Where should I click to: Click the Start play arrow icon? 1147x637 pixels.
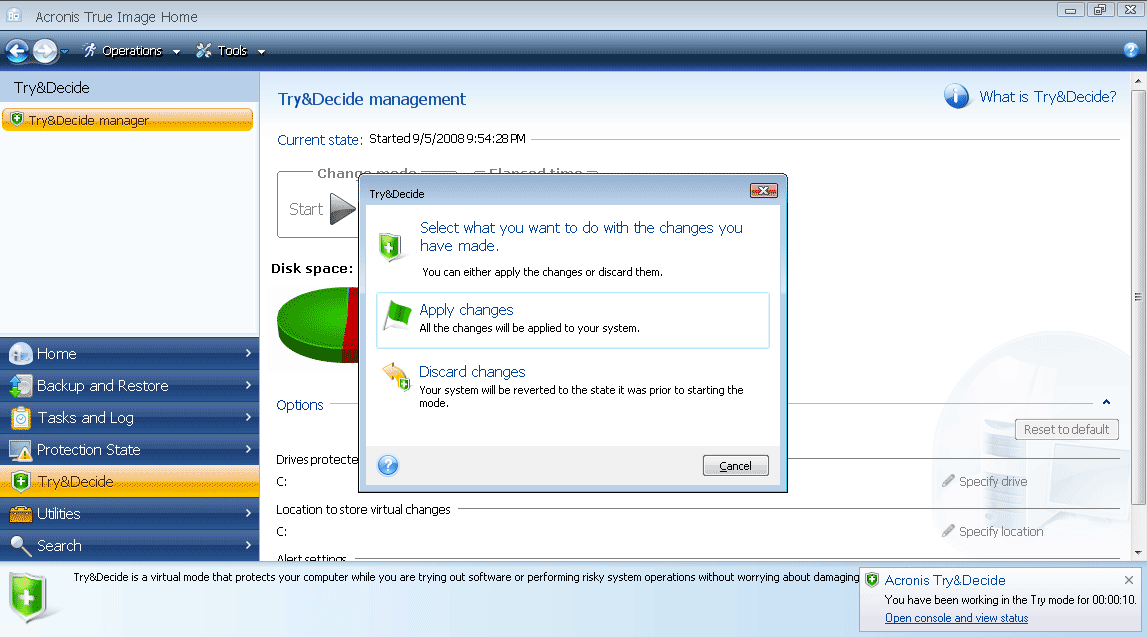342,209
